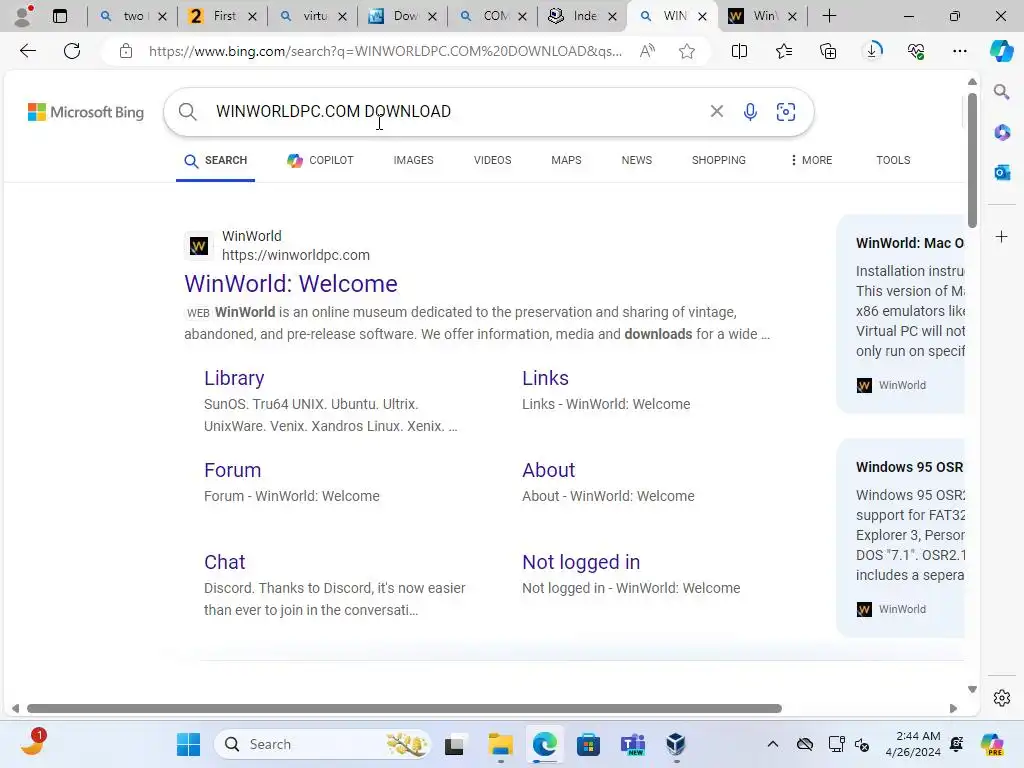Add this page to favorites star
Image resolution: width=1024 pixels, height=768 pixels.
coord(686,51)
